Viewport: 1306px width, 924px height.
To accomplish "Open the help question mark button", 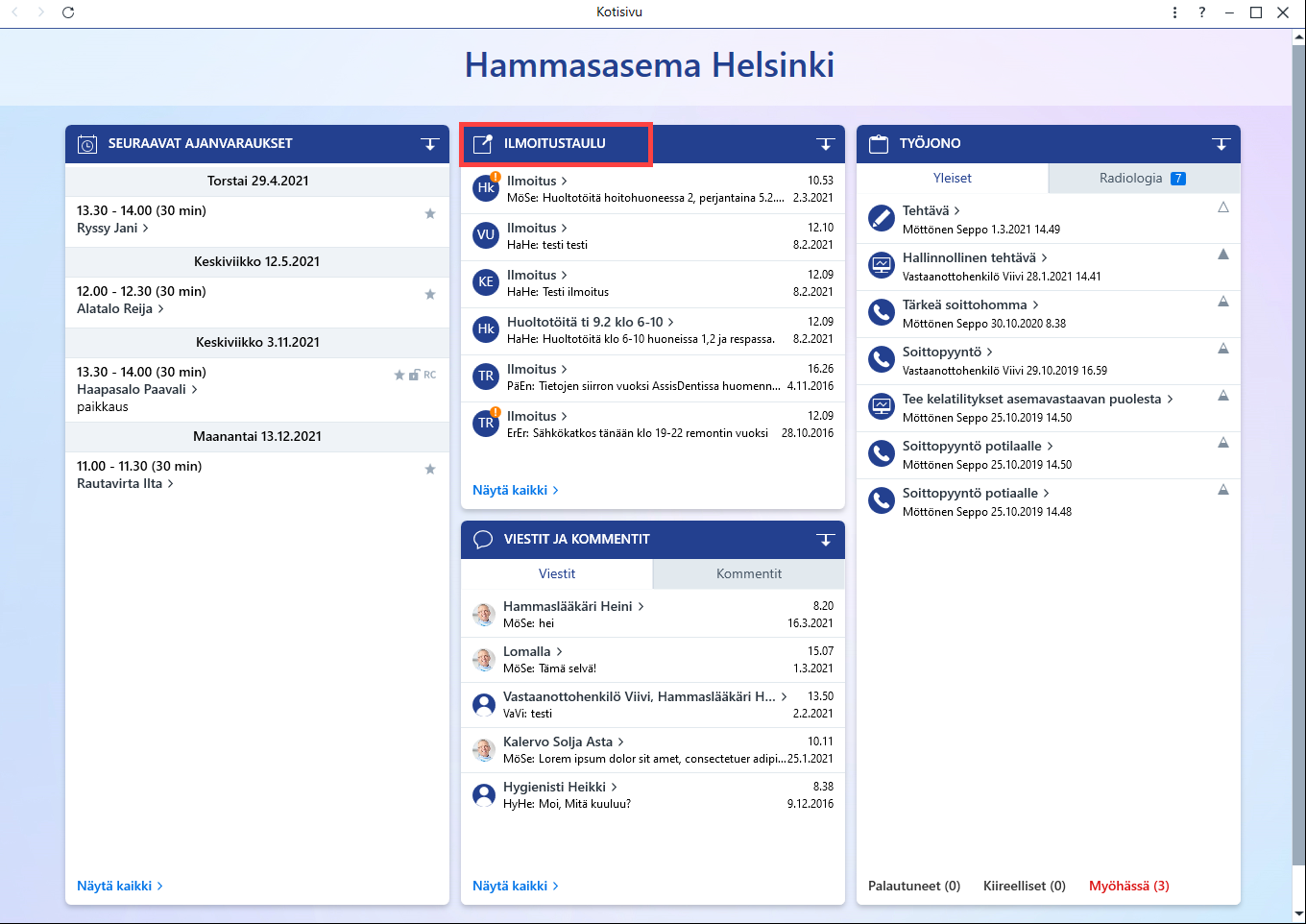I will [1201, 12].
